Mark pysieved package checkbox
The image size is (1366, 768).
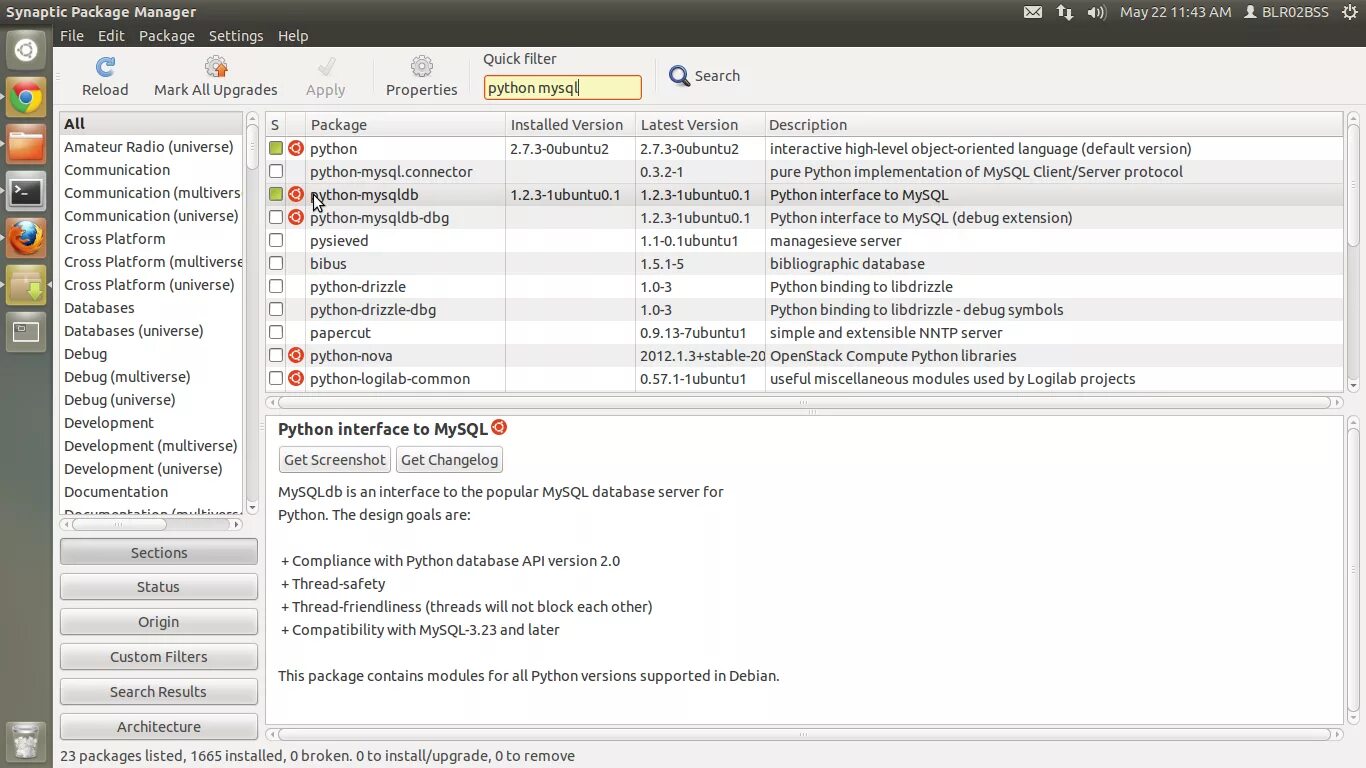click(276, 240)
